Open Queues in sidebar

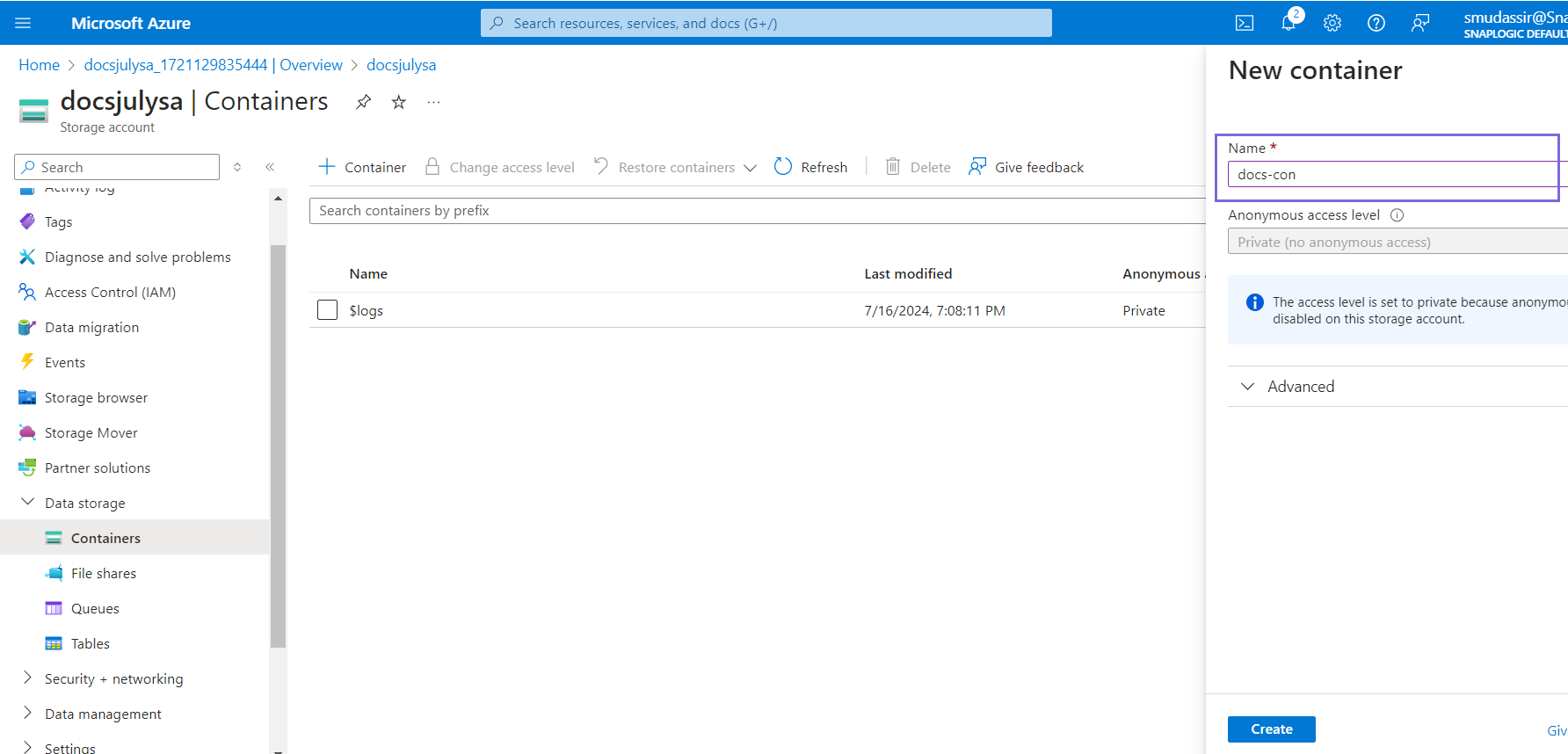95,608
